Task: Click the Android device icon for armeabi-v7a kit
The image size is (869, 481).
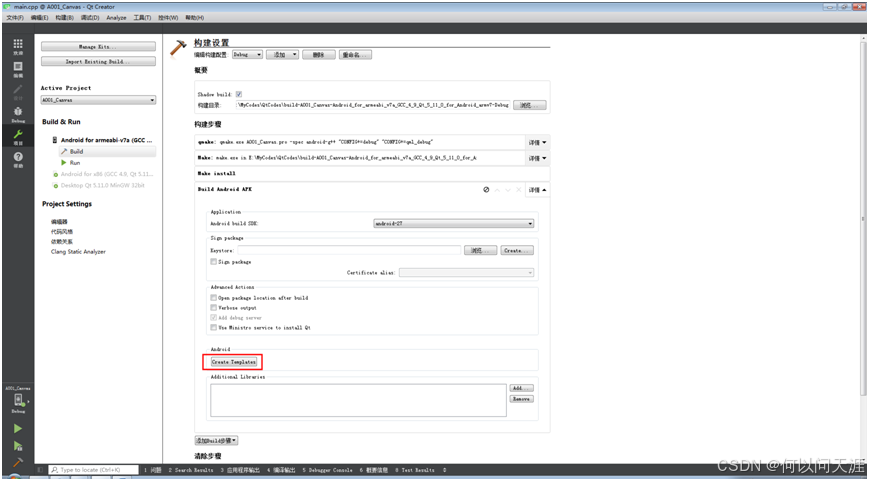Action: pyautogui.click(x=55, y=141)
